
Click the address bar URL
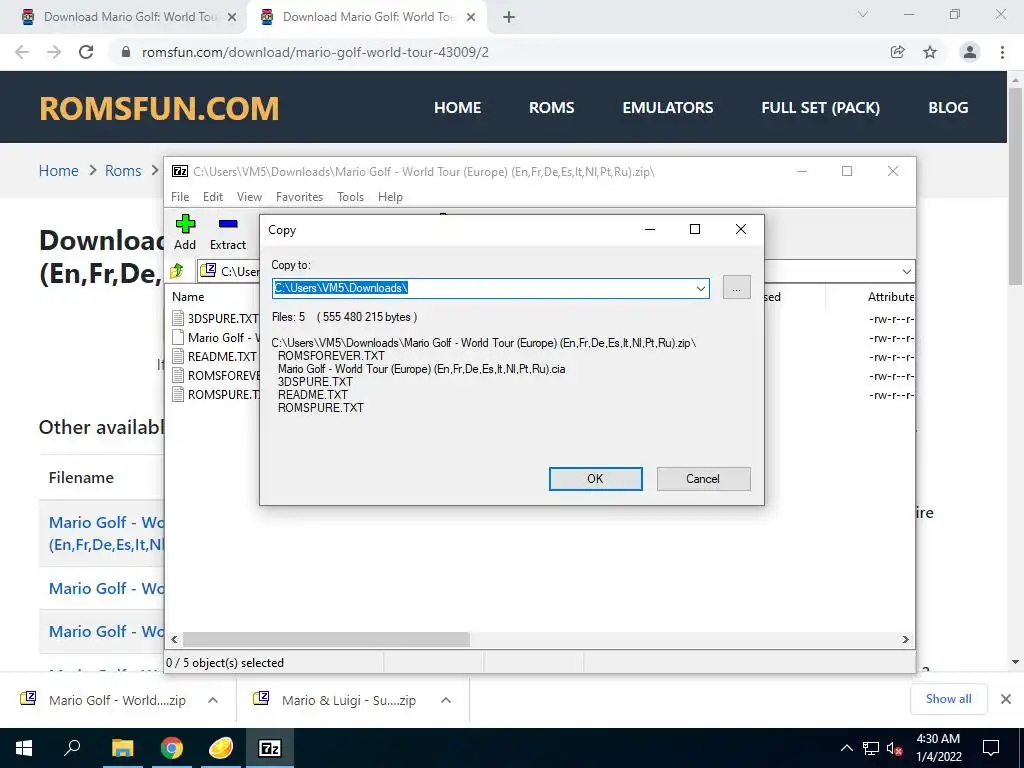[315, 52]
